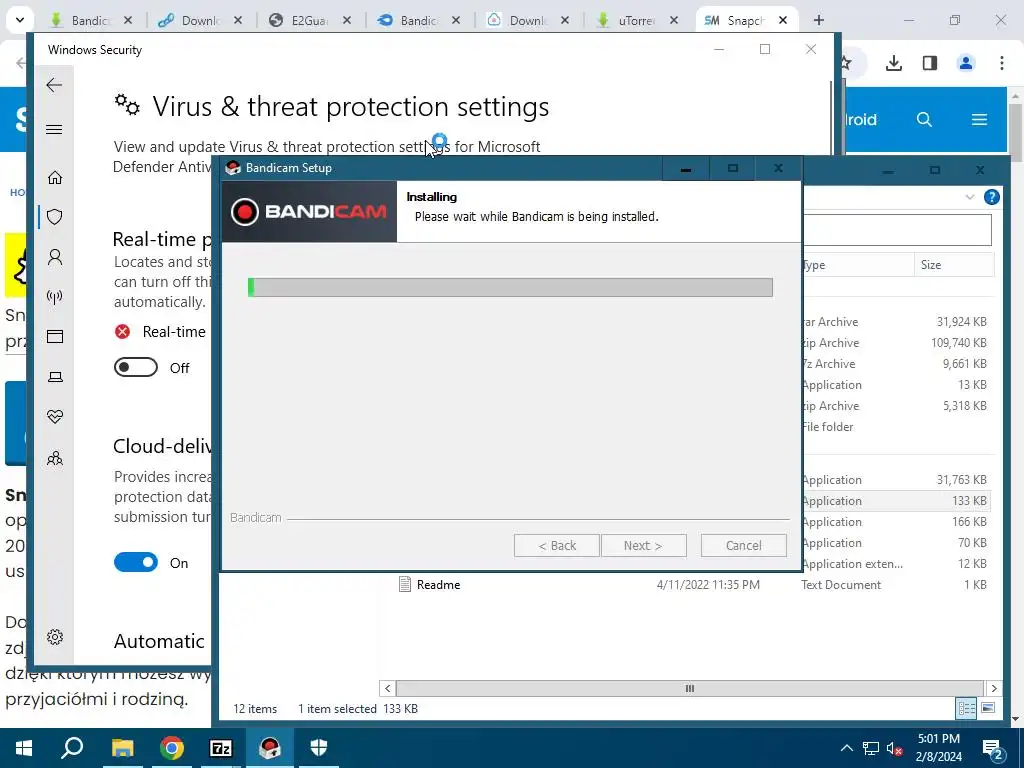Image resolution: width=1024 pixels, height=768 pixels.
Task: Show hidden system tray icons
Action: point(846,748)
